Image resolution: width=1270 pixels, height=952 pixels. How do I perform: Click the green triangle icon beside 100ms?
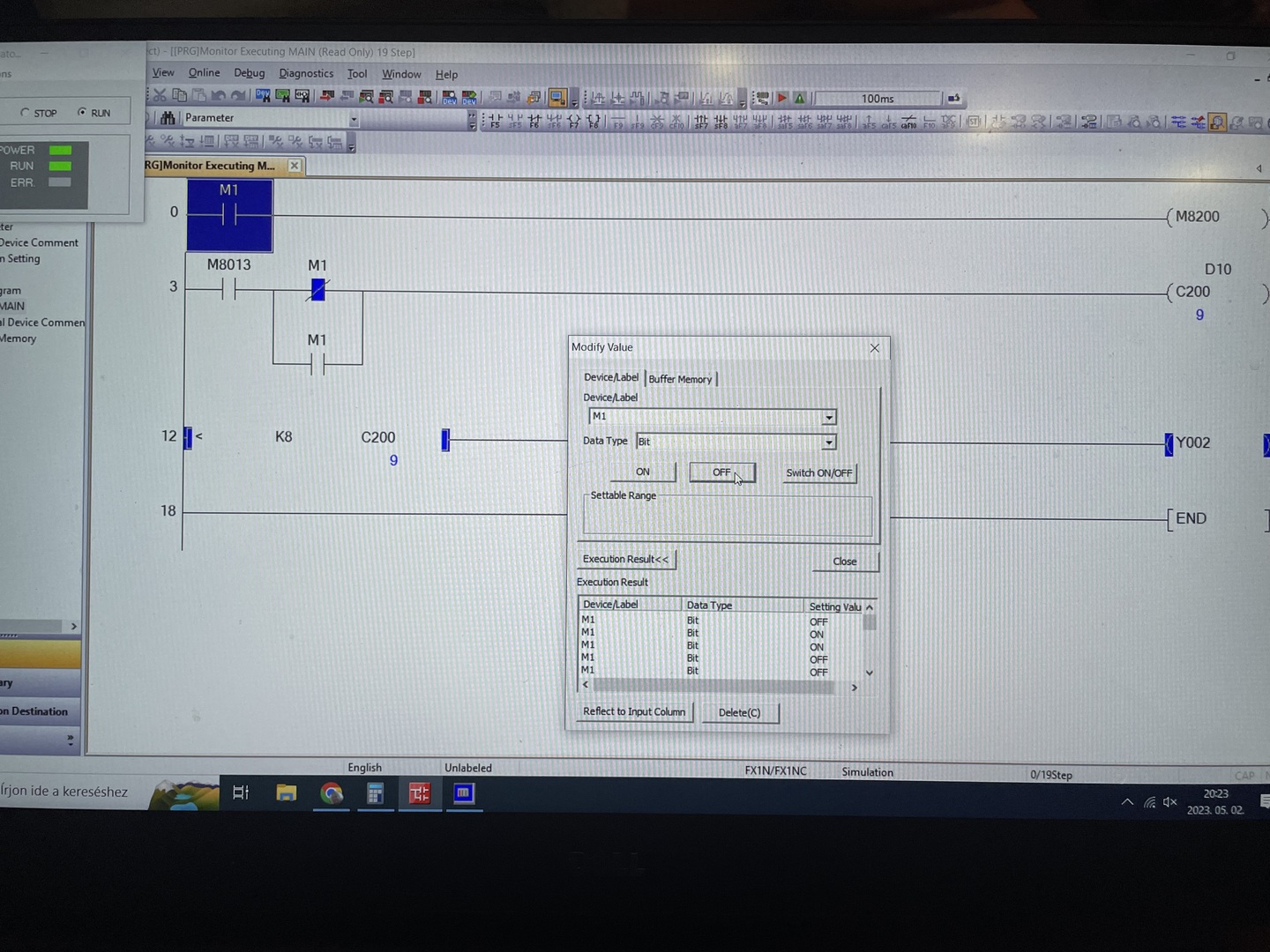(799, 98)
